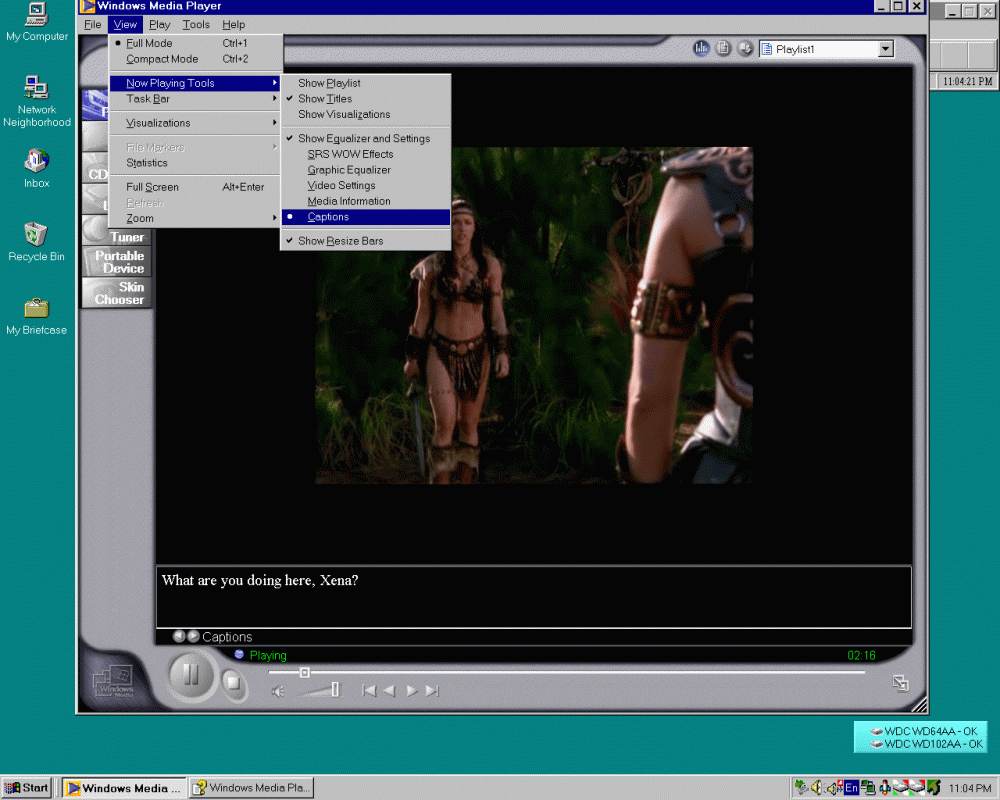Click the left arrow beside Captions label
The image size is (1000, 800).
[x=180, y=636]
